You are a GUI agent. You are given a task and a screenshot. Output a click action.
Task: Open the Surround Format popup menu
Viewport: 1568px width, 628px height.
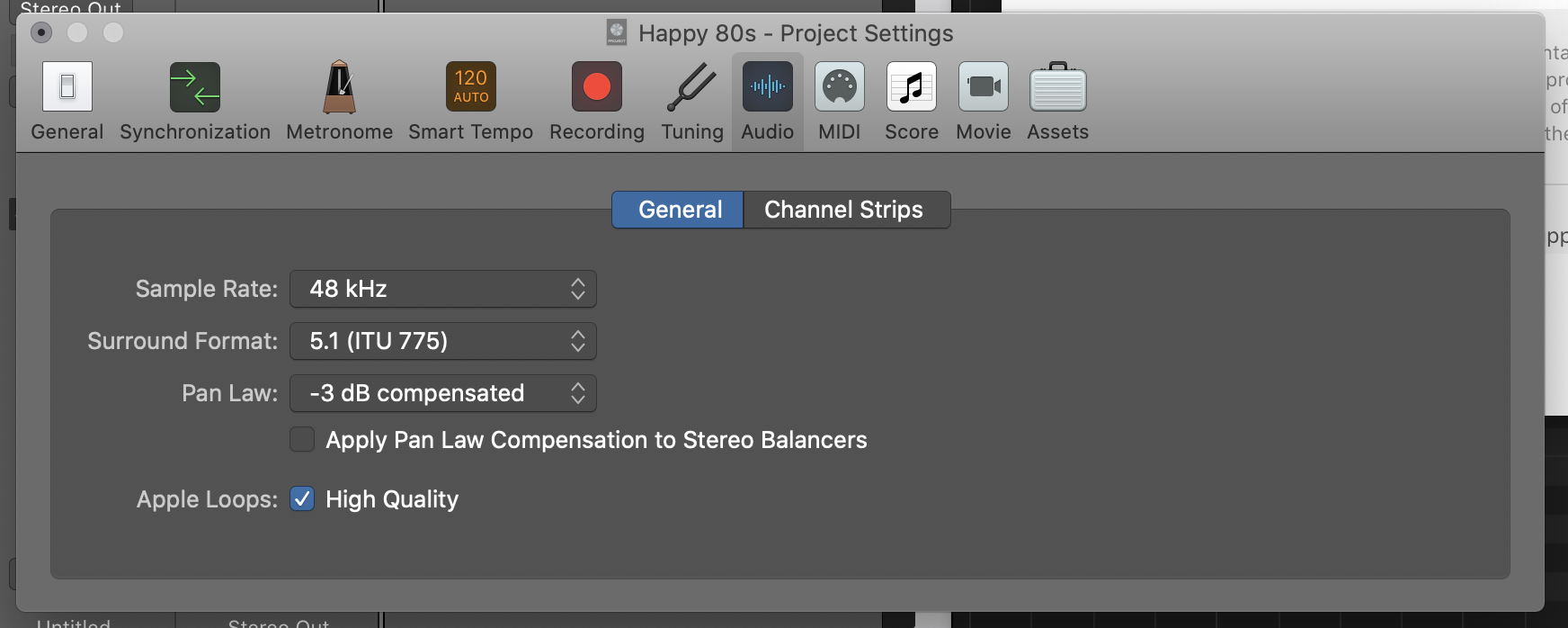[x=442, y=341]
